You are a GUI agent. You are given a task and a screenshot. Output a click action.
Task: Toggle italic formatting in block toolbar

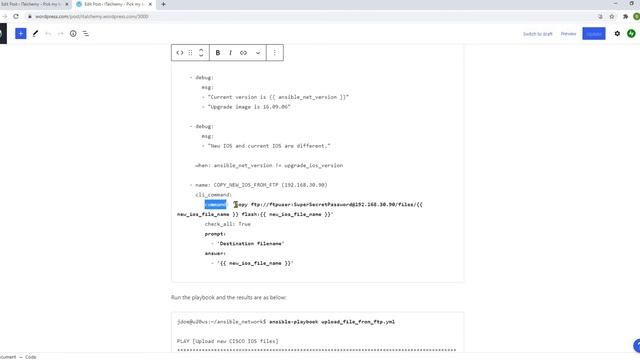[230, 53]
